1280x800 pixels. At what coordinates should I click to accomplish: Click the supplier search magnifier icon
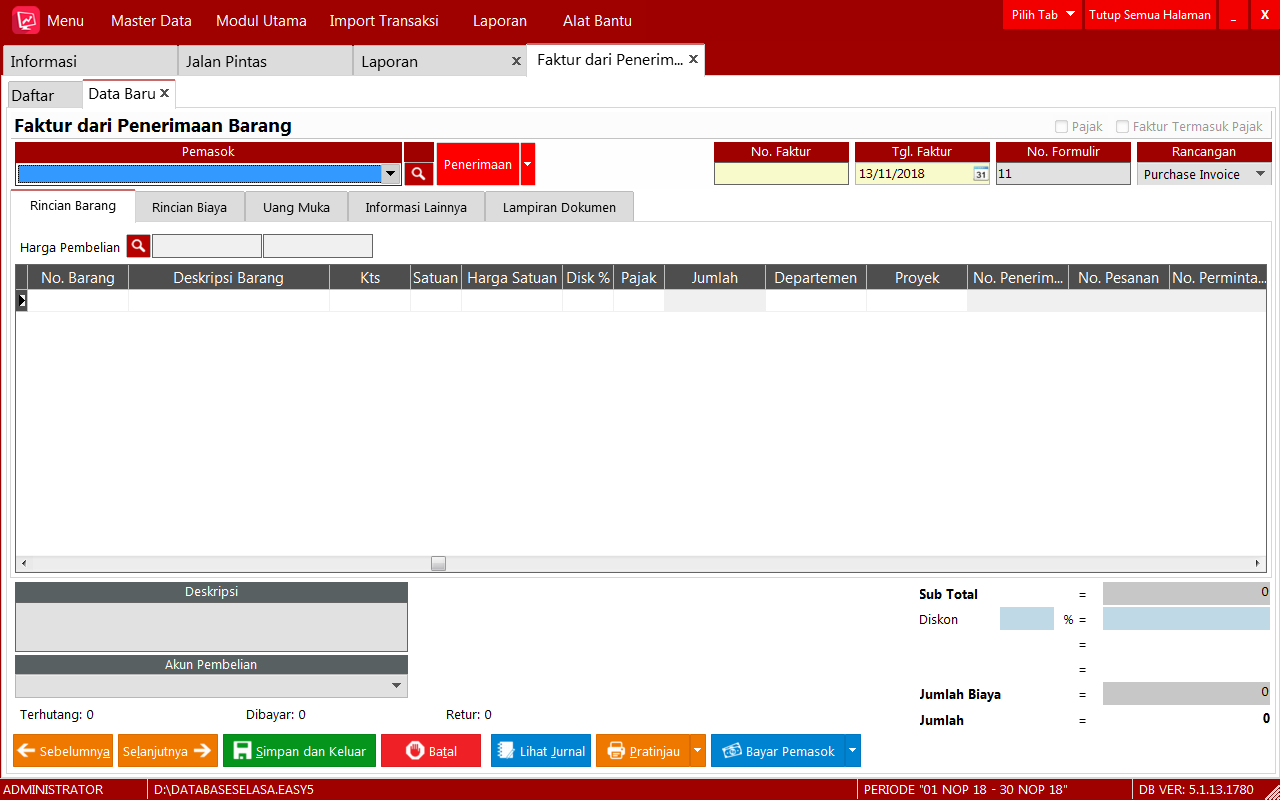click(x=419, y=174)
